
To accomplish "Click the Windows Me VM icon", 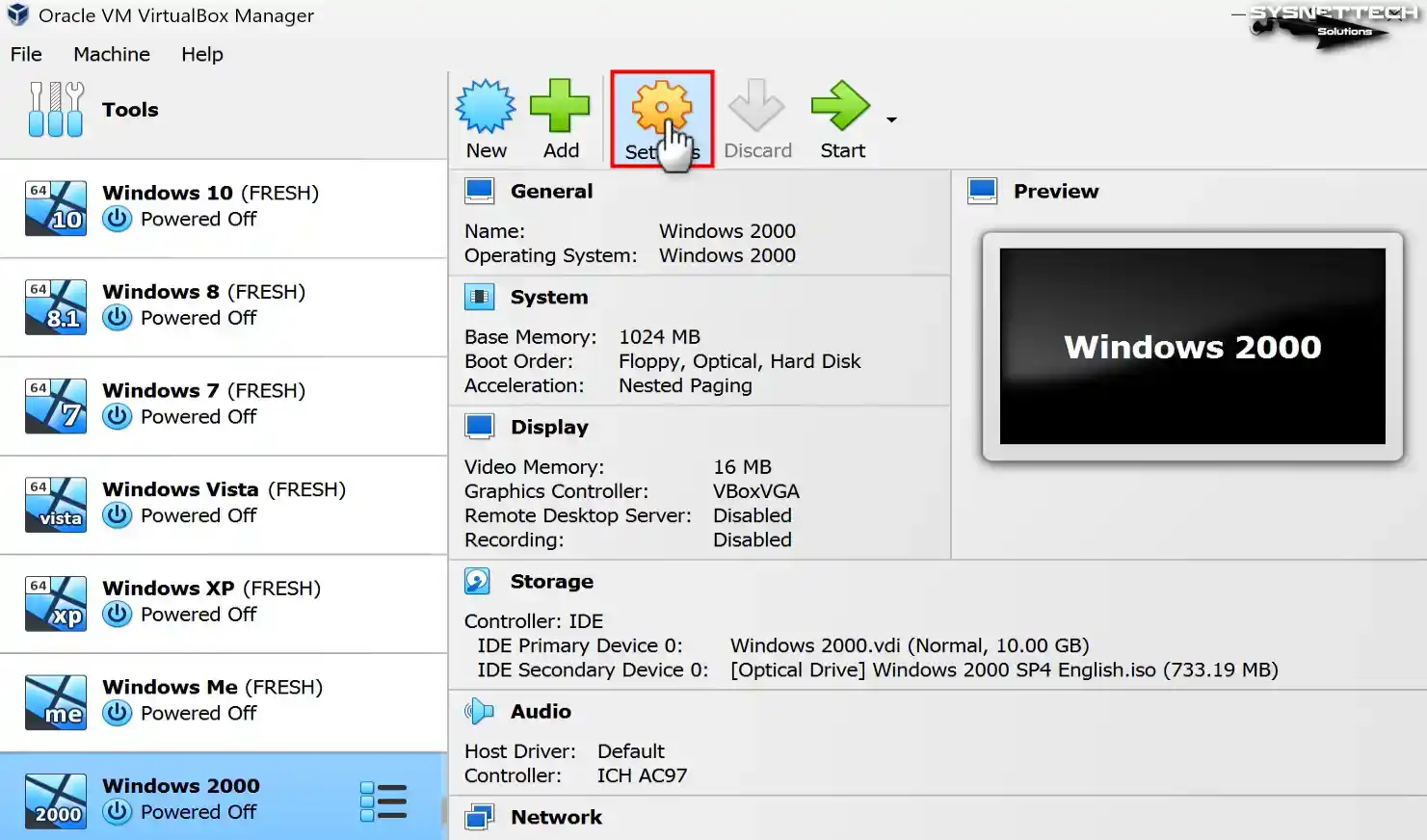I will click(x=56, y=702).
